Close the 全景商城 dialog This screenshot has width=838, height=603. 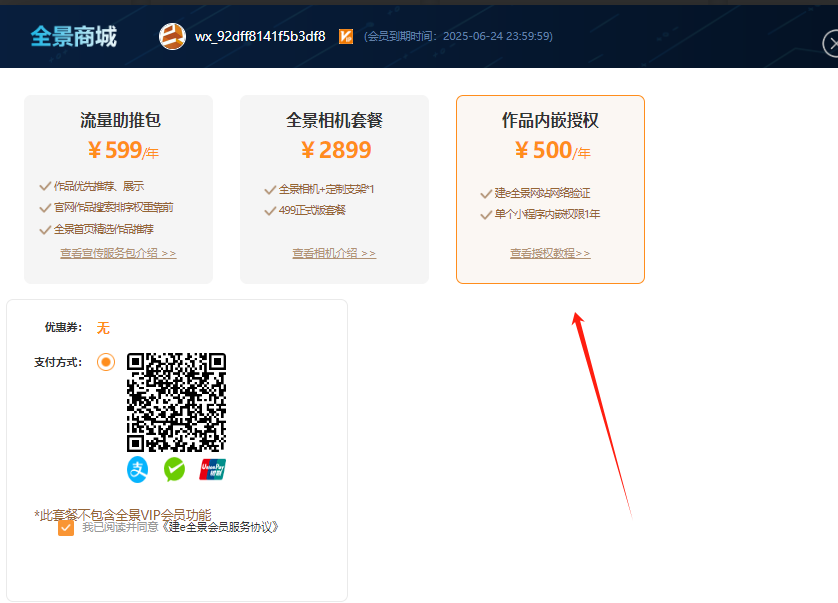831,44
